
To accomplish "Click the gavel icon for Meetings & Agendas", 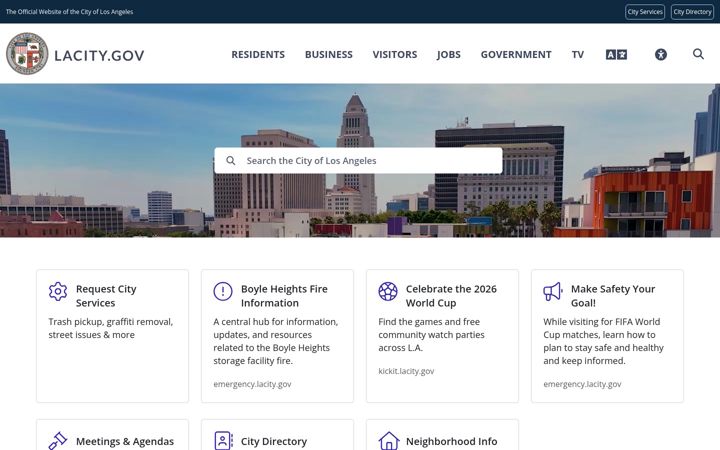I will click(58, 441).
